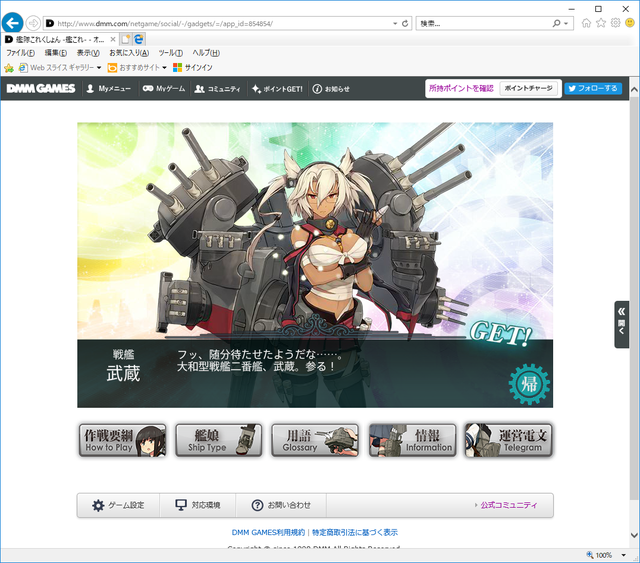Expand the address bar history dropdown
The image size is (640, 563).
click(395, 24)
